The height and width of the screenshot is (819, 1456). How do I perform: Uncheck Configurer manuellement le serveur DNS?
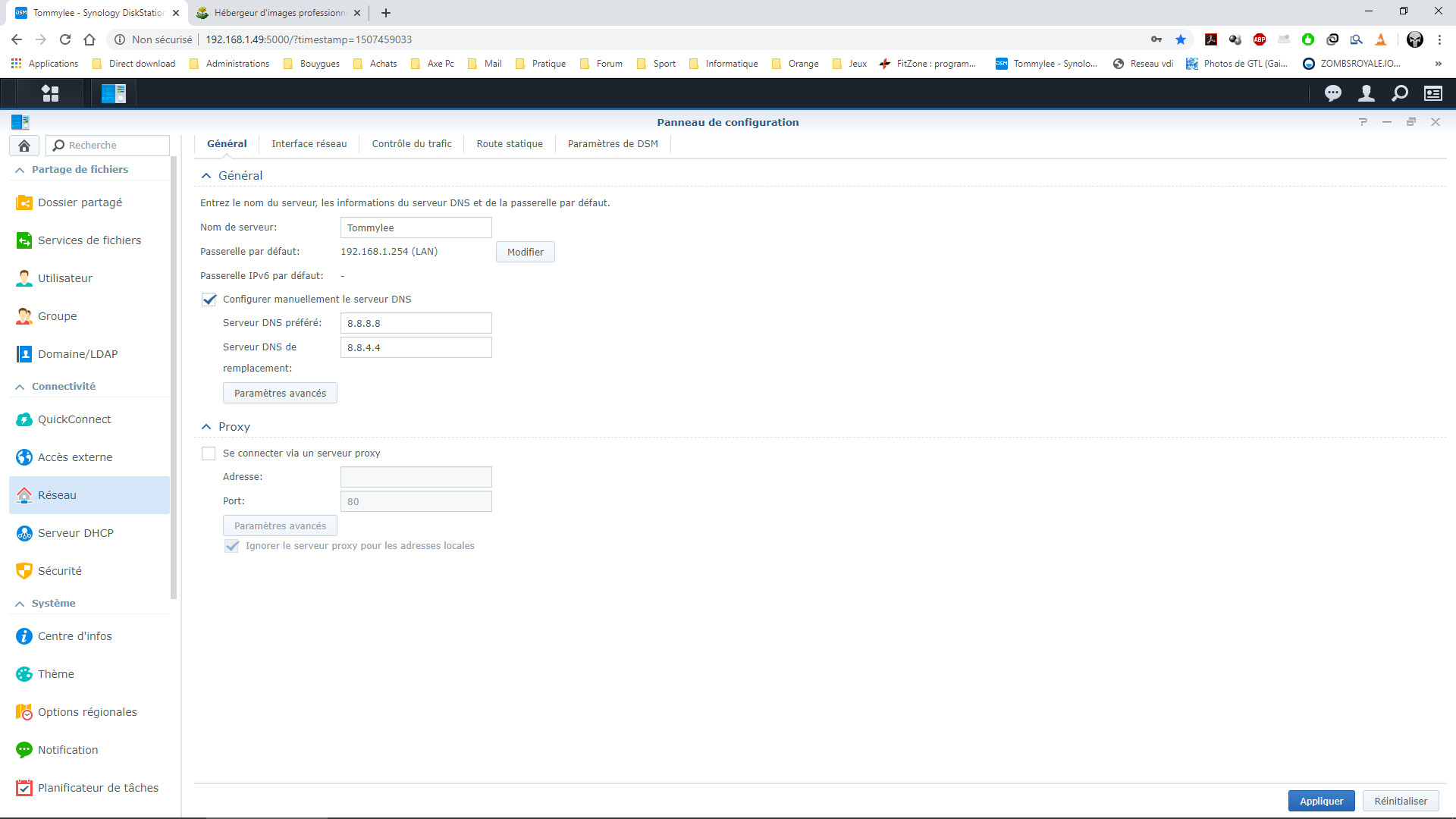pyautogui.click(x=209, y=300)
